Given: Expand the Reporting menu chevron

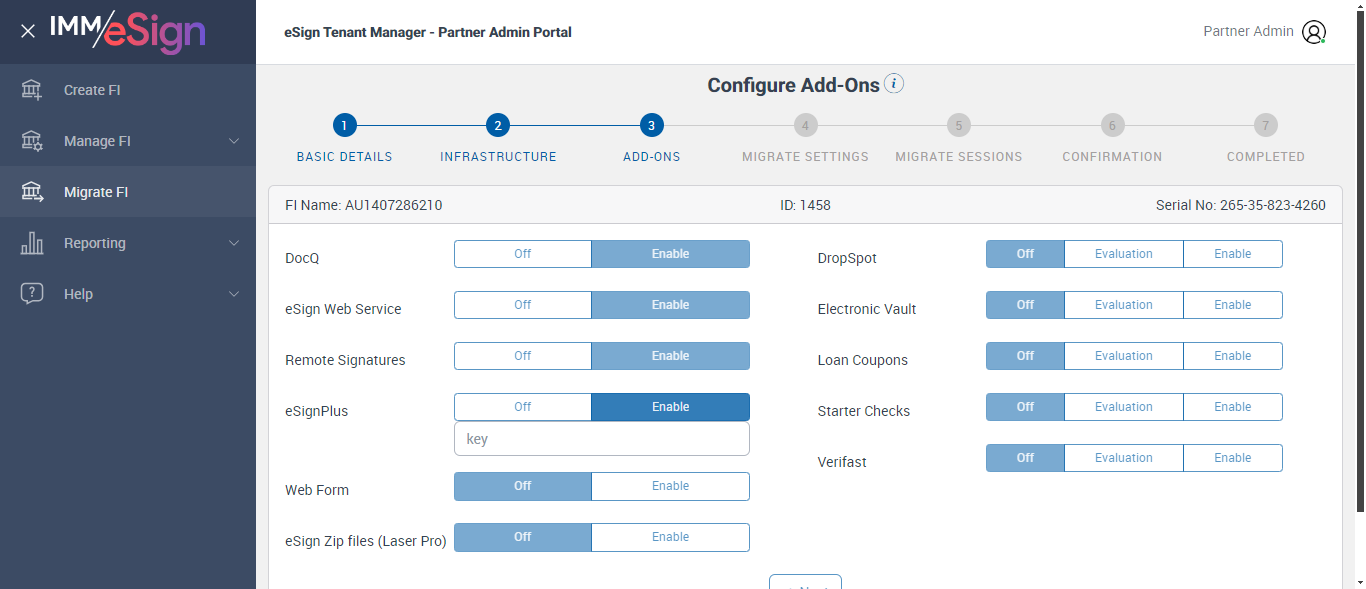Looking at the screenshot, I should click(x=234, y=243).
